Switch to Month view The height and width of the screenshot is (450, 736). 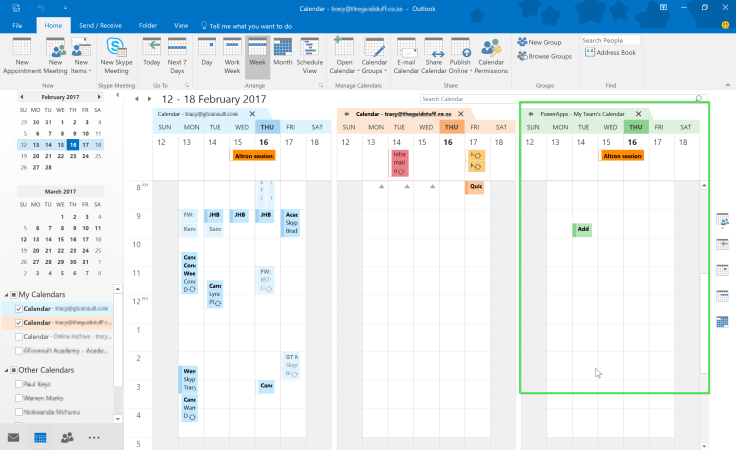coord(283,53)
